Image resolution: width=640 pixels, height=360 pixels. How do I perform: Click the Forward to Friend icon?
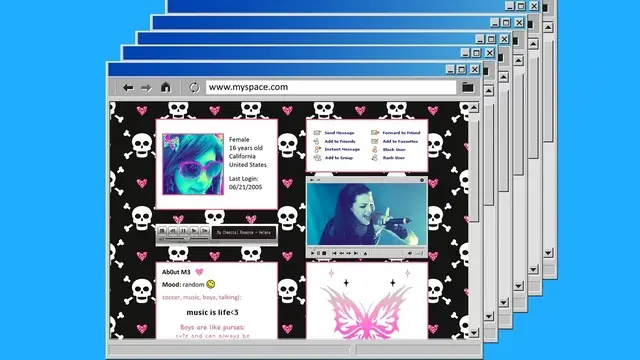coord(375,133)
